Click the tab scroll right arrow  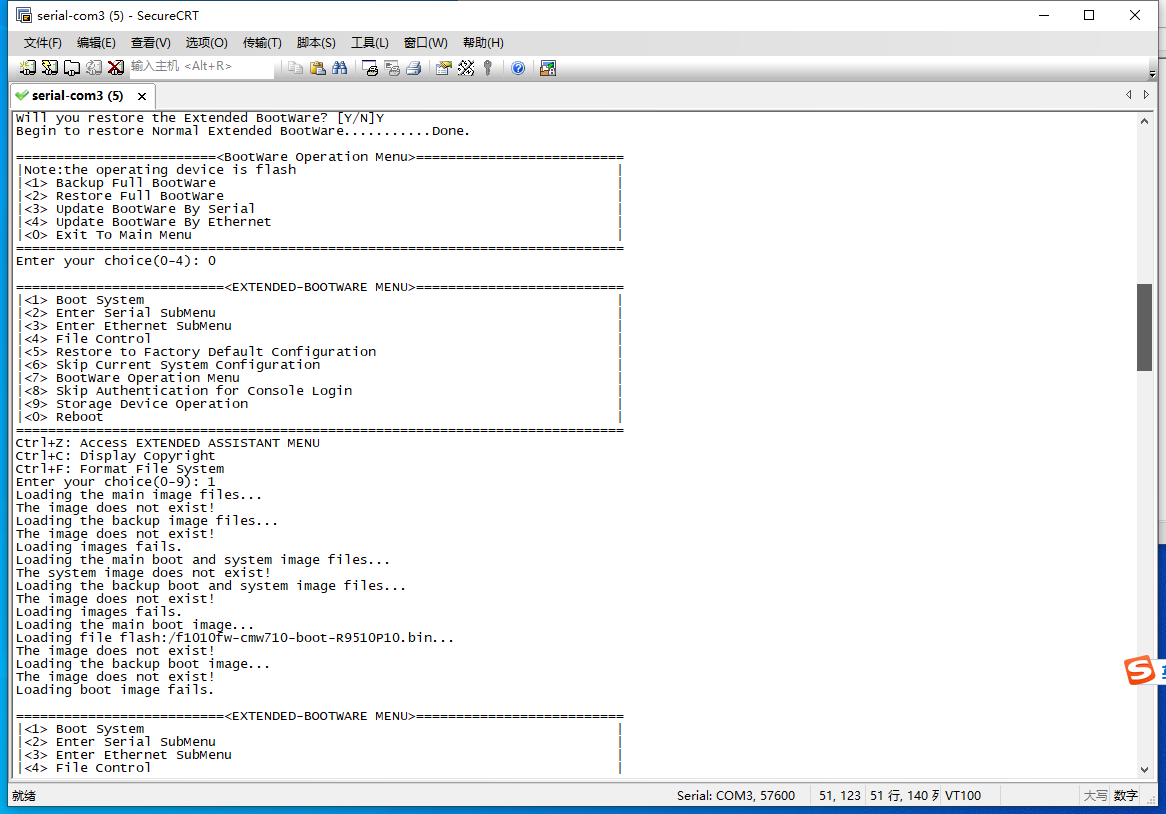tap(1146, 94)
